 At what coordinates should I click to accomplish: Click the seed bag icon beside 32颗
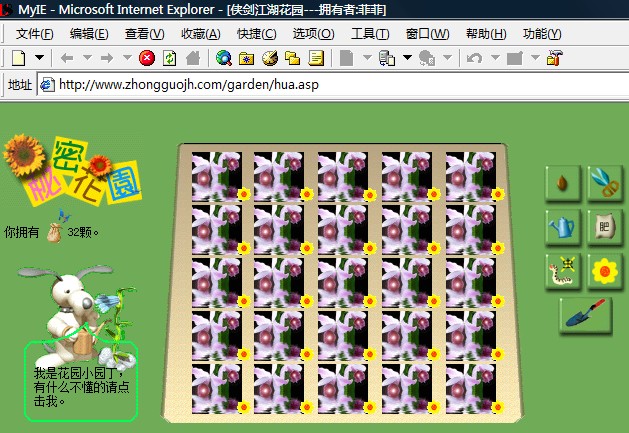(55, 233)
